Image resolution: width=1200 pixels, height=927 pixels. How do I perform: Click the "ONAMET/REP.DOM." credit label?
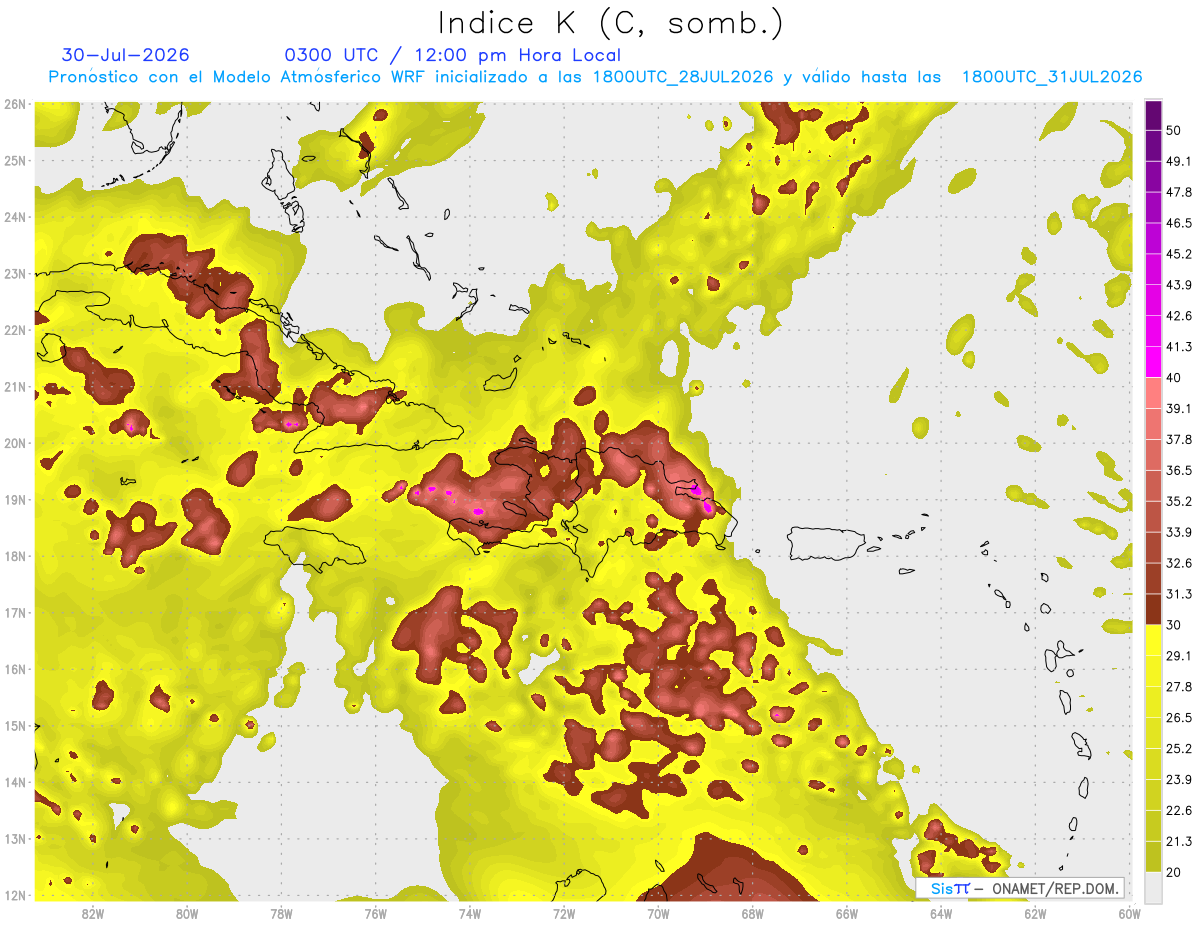click(1055, 888)
